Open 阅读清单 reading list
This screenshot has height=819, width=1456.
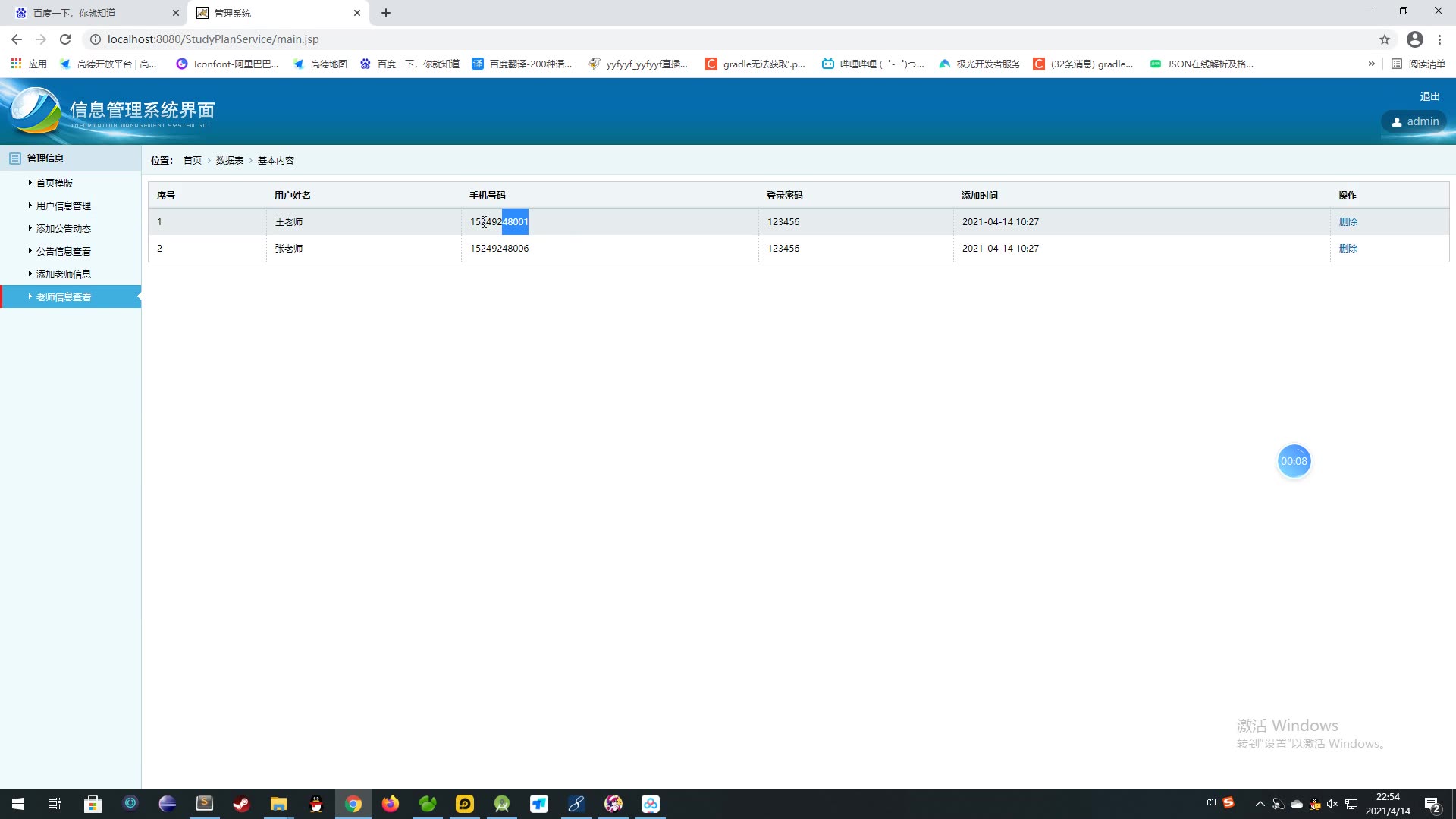point(1419,64)
